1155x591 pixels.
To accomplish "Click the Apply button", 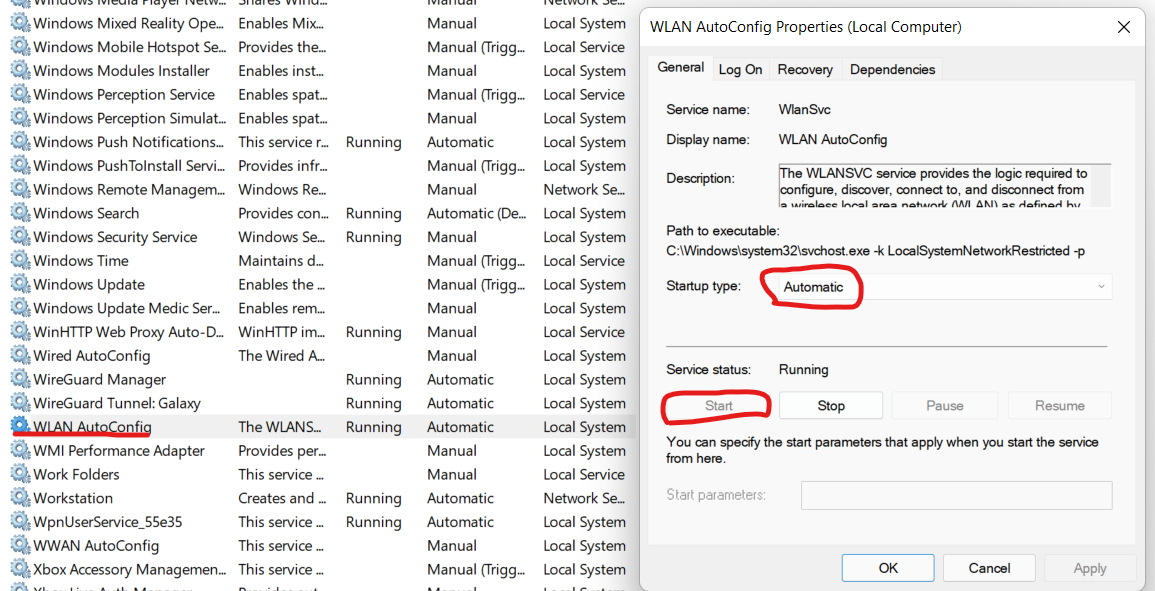I will (1089, 568).
